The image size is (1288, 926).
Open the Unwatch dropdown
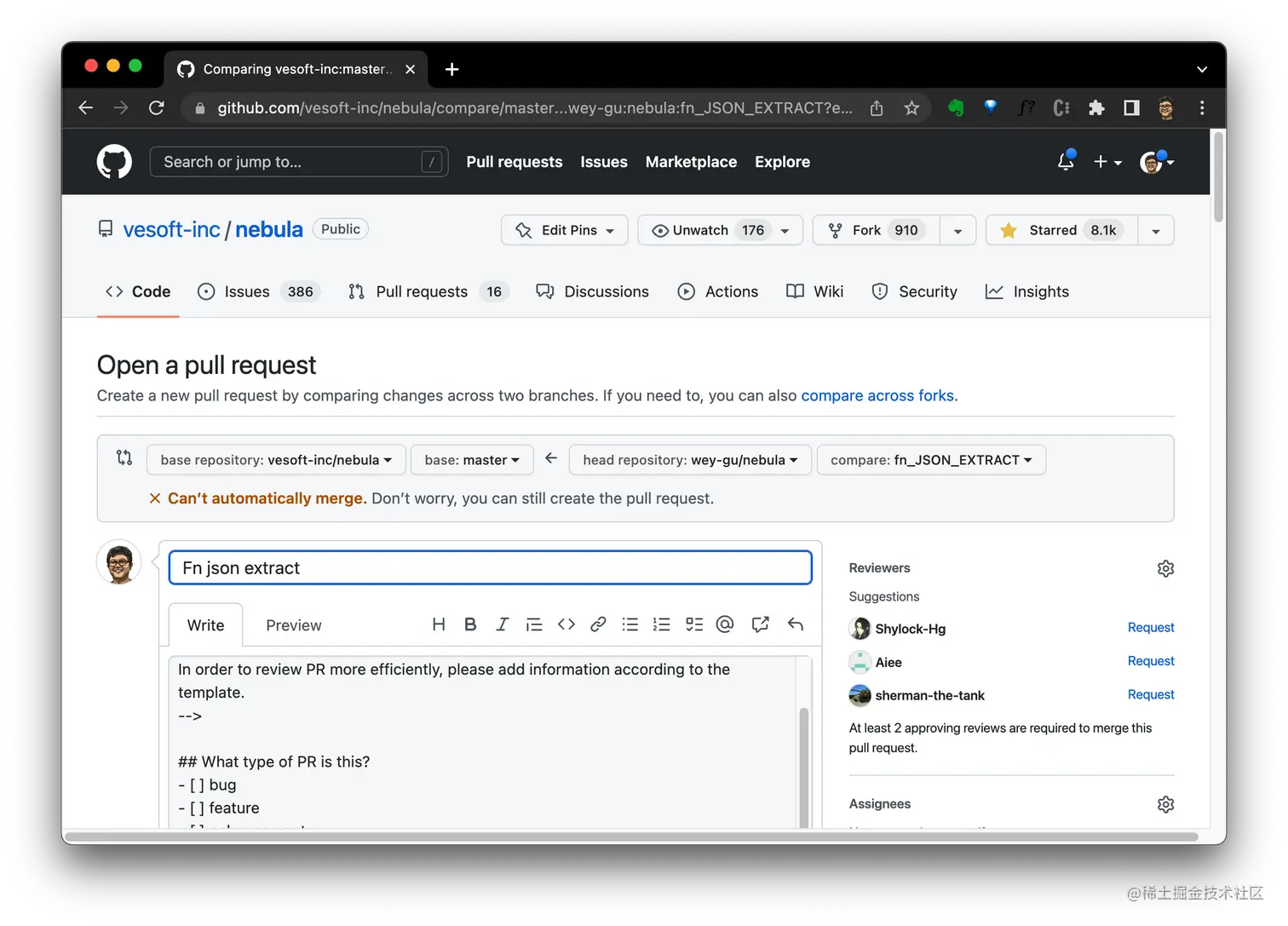click(x=720, y=230)
